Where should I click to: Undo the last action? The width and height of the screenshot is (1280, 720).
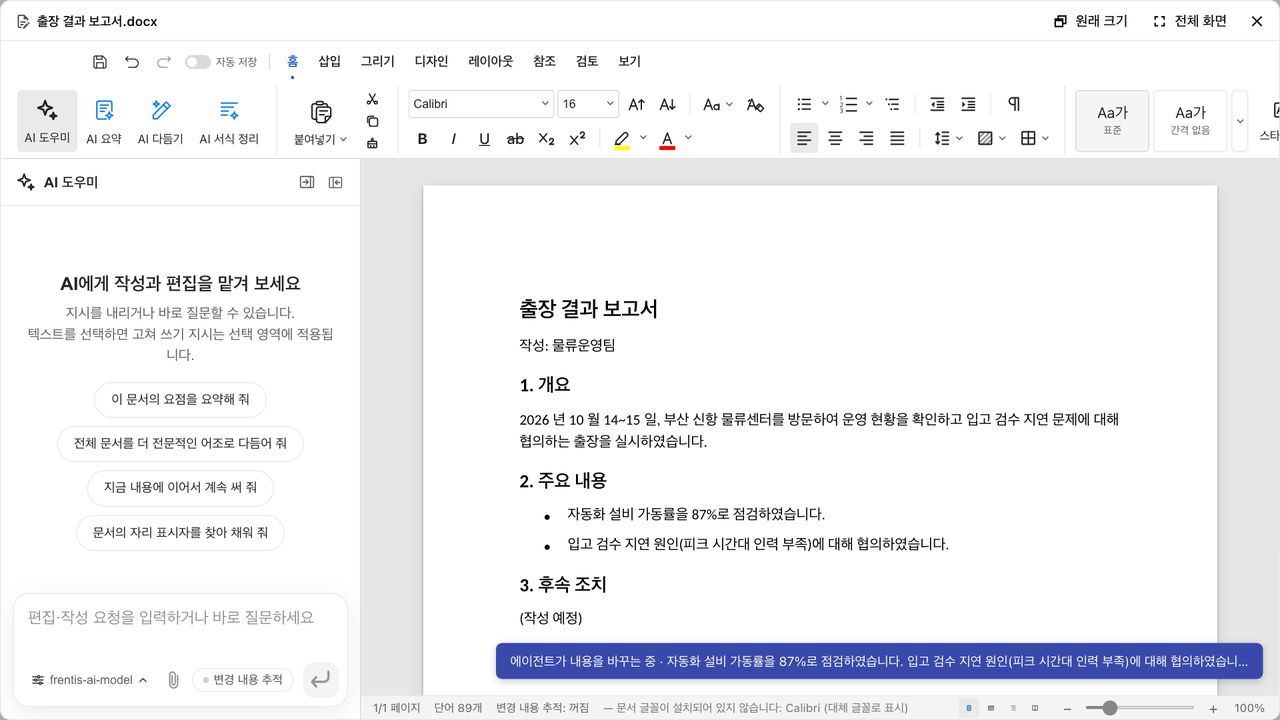tap(132, 62)
